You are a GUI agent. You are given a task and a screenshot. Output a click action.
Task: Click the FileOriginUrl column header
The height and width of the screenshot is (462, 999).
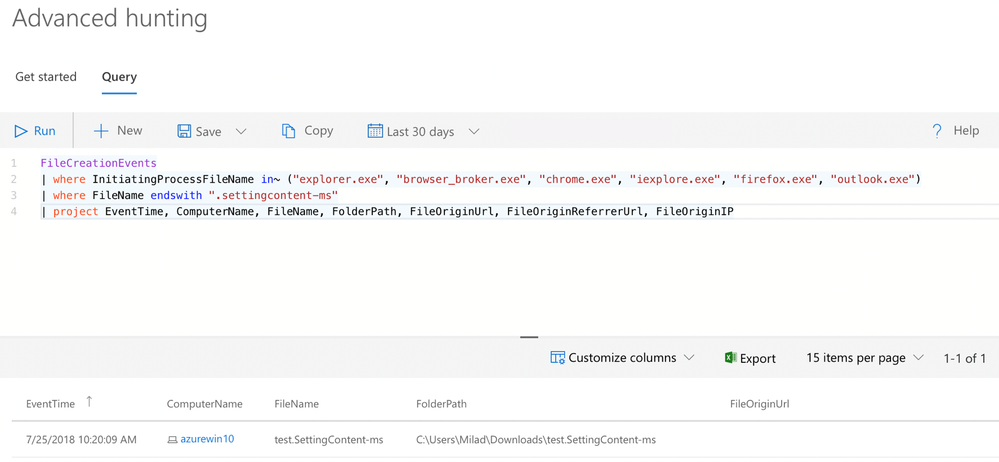(x=760, y=404)
